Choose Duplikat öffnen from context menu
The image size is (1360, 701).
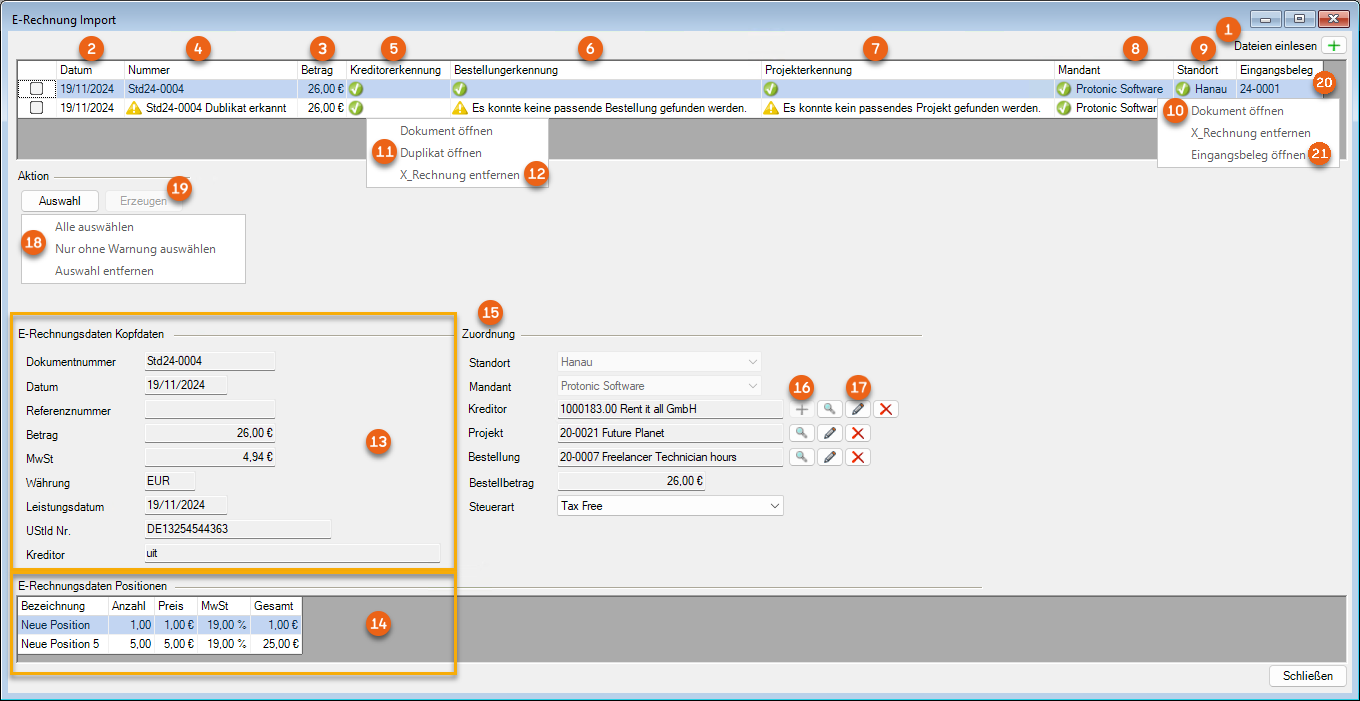440,153
